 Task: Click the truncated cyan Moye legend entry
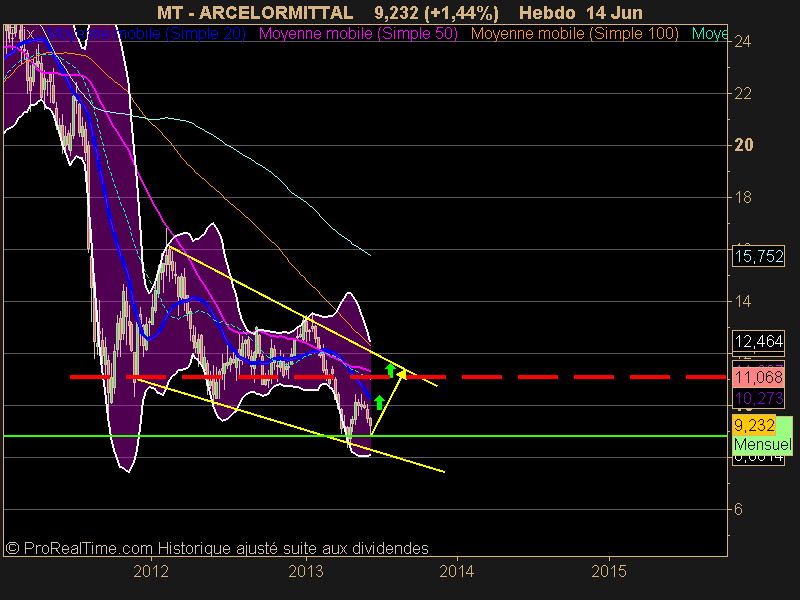(x=709, y=34)
